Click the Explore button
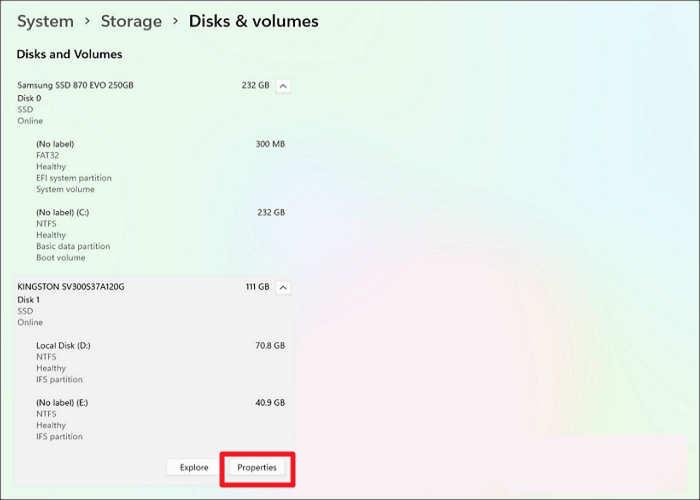The width and height of the screenshot is (700, 500). 194,467
